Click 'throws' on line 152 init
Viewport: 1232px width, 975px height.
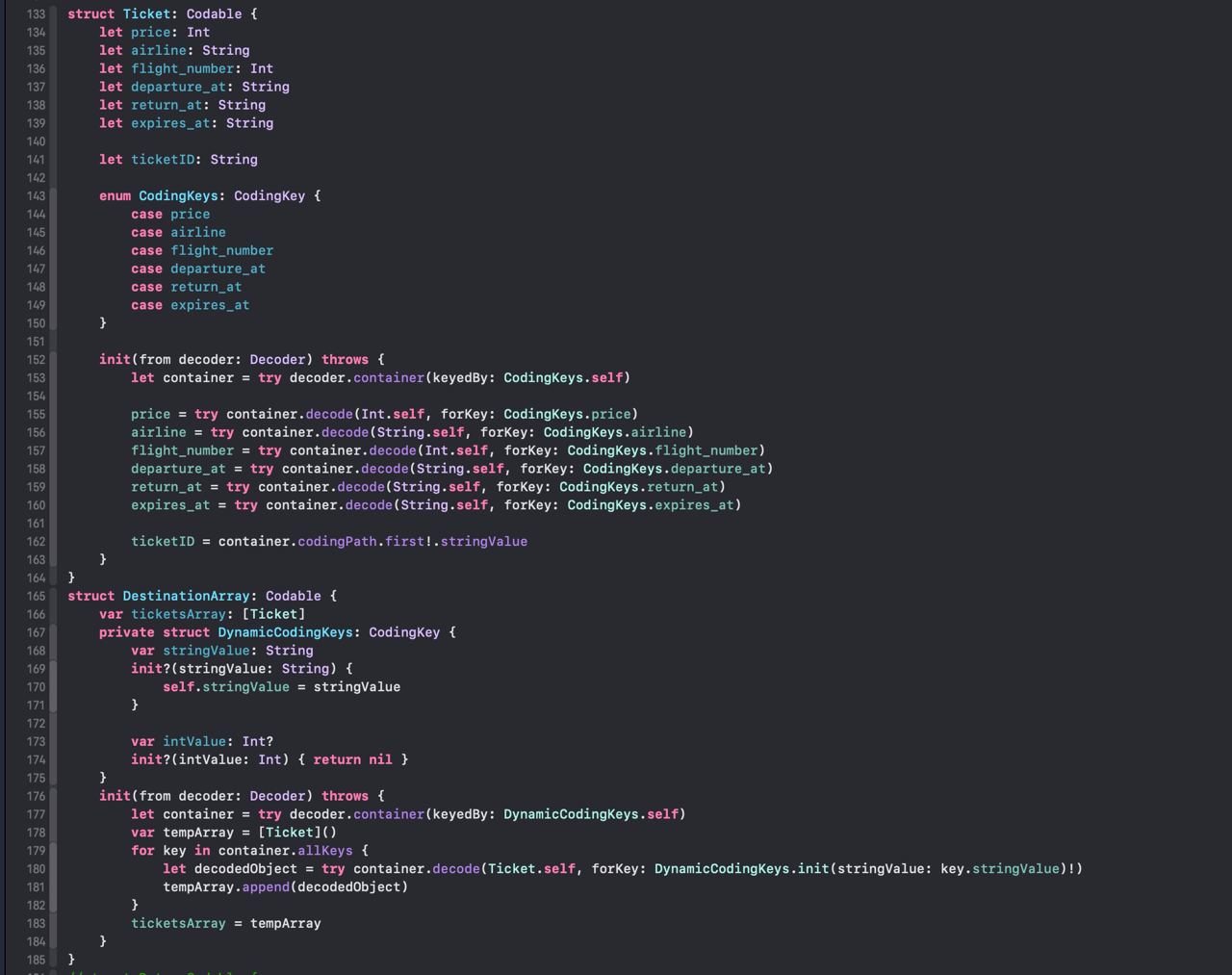[x=346, y=360]
